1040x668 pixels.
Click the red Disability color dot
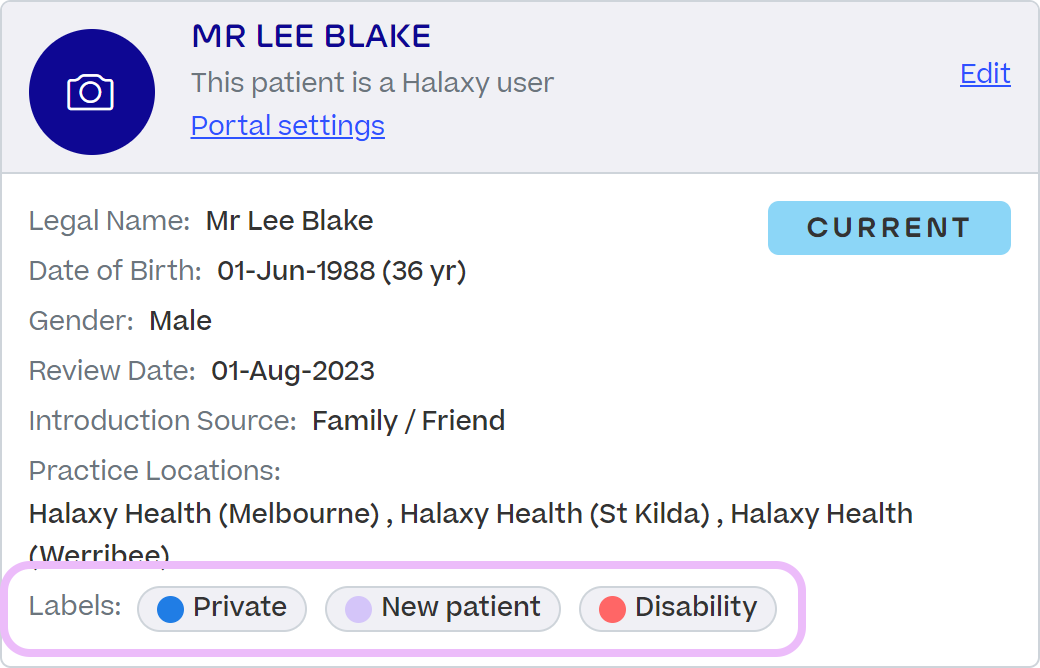coord(612,609)
